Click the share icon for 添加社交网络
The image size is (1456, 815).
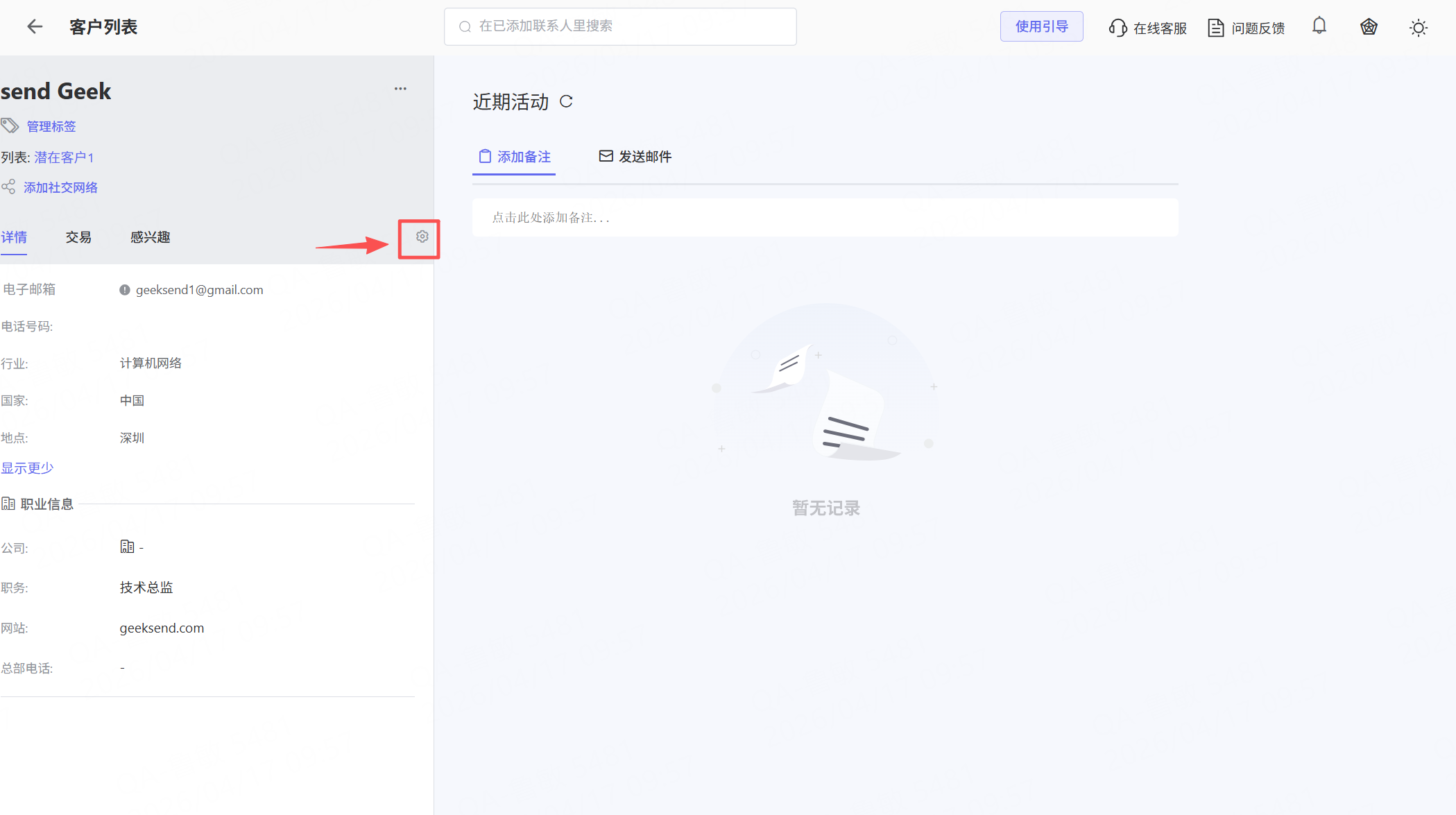pos(8,187)
